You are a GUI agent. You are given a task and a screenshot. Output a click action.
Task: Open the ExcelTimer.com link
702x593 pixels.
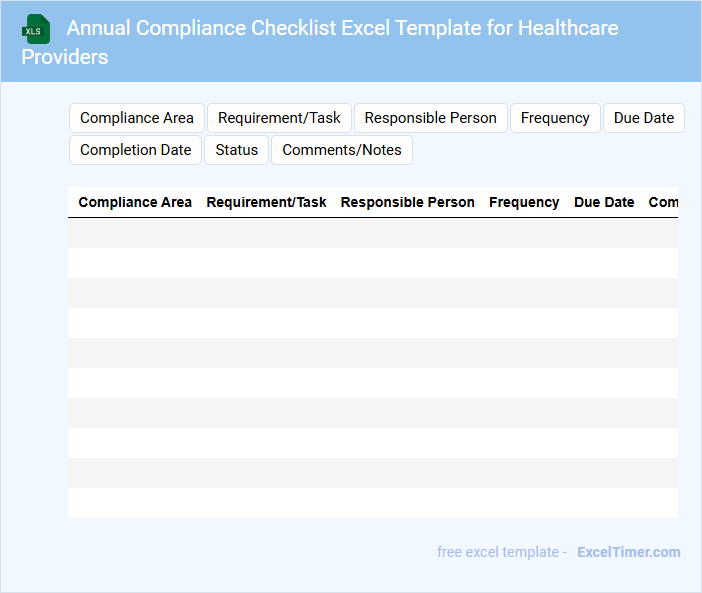(628, 552)
